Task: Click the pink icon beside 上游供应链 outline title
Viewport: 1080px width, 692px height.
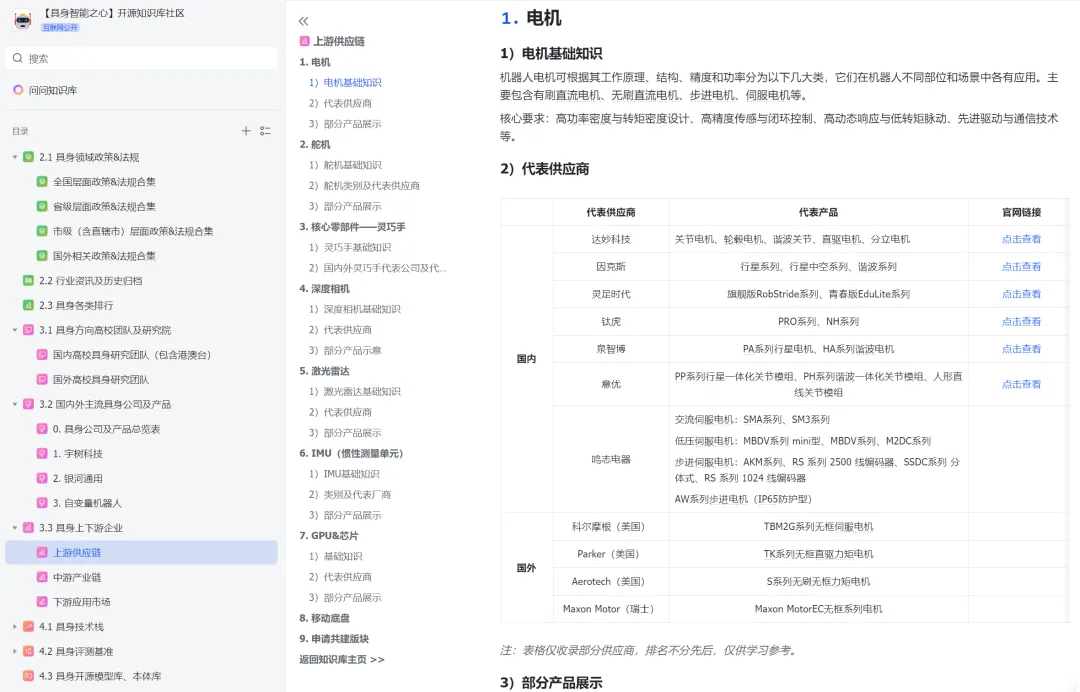Action: pyautogui.click(x=304, y=41)
